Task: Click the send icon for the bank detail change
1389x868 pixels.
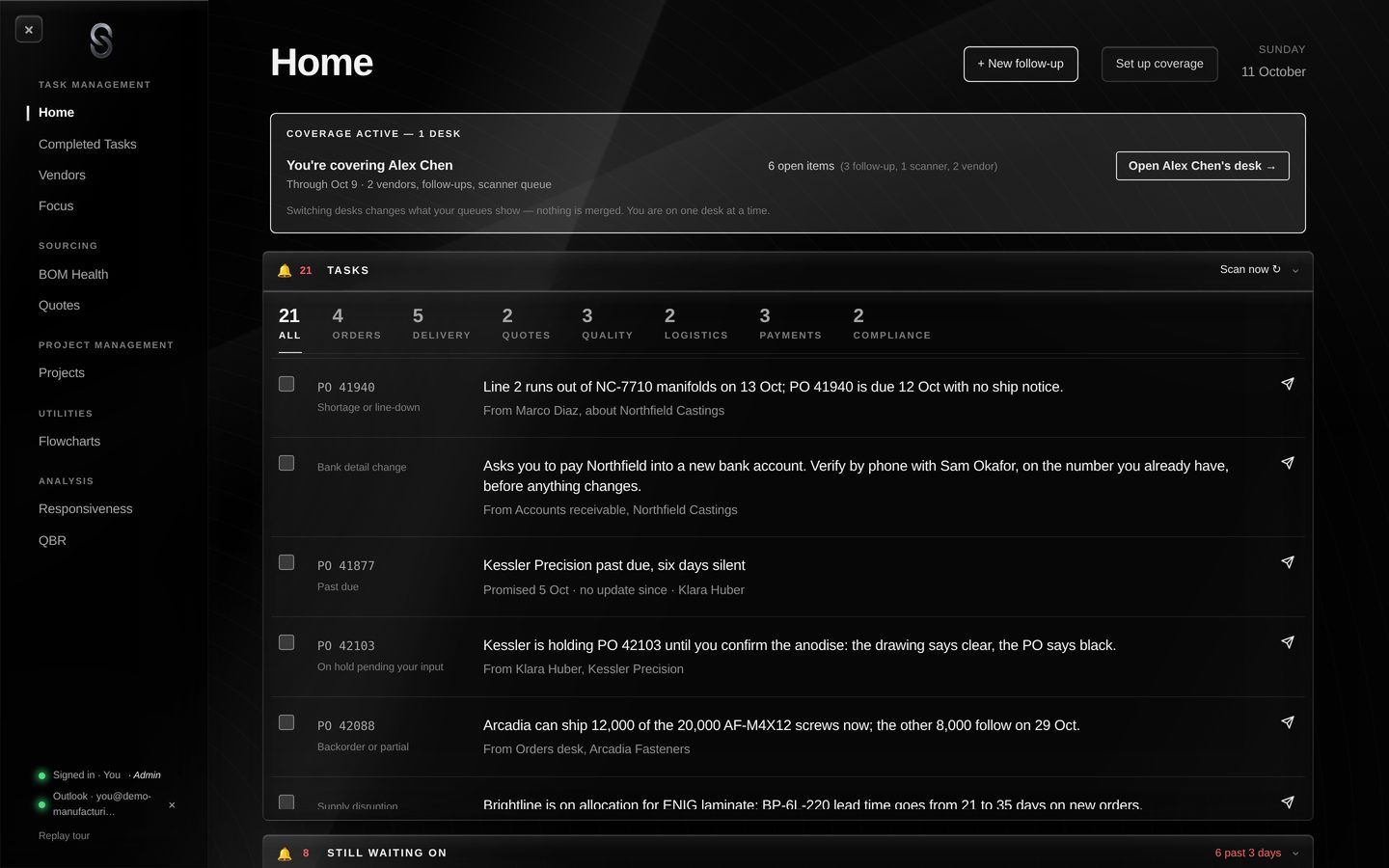Action: pos(1287,463)
